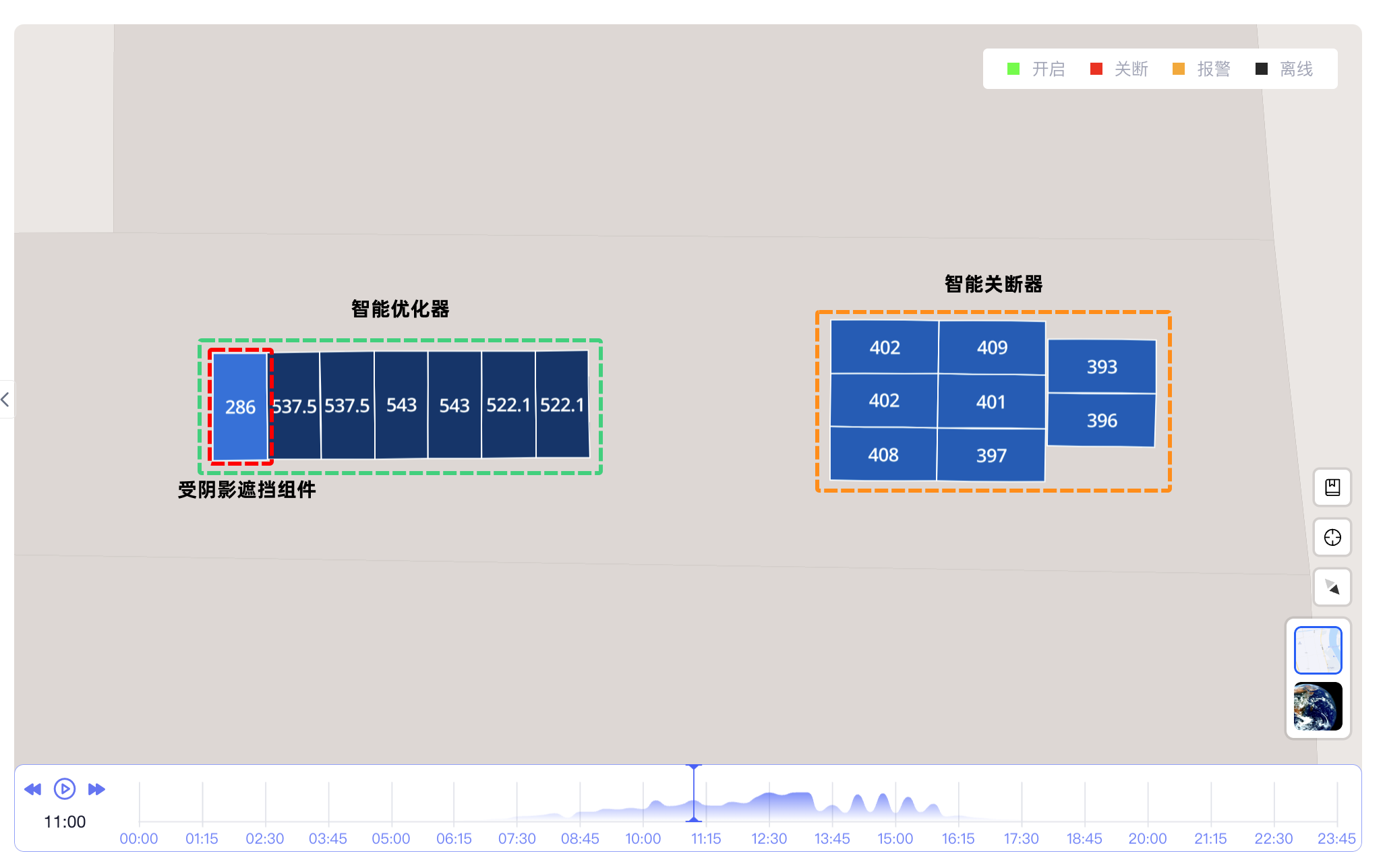Select the panel labeled 397
The height and width of the screenshot is (868, 1385).
991,456
